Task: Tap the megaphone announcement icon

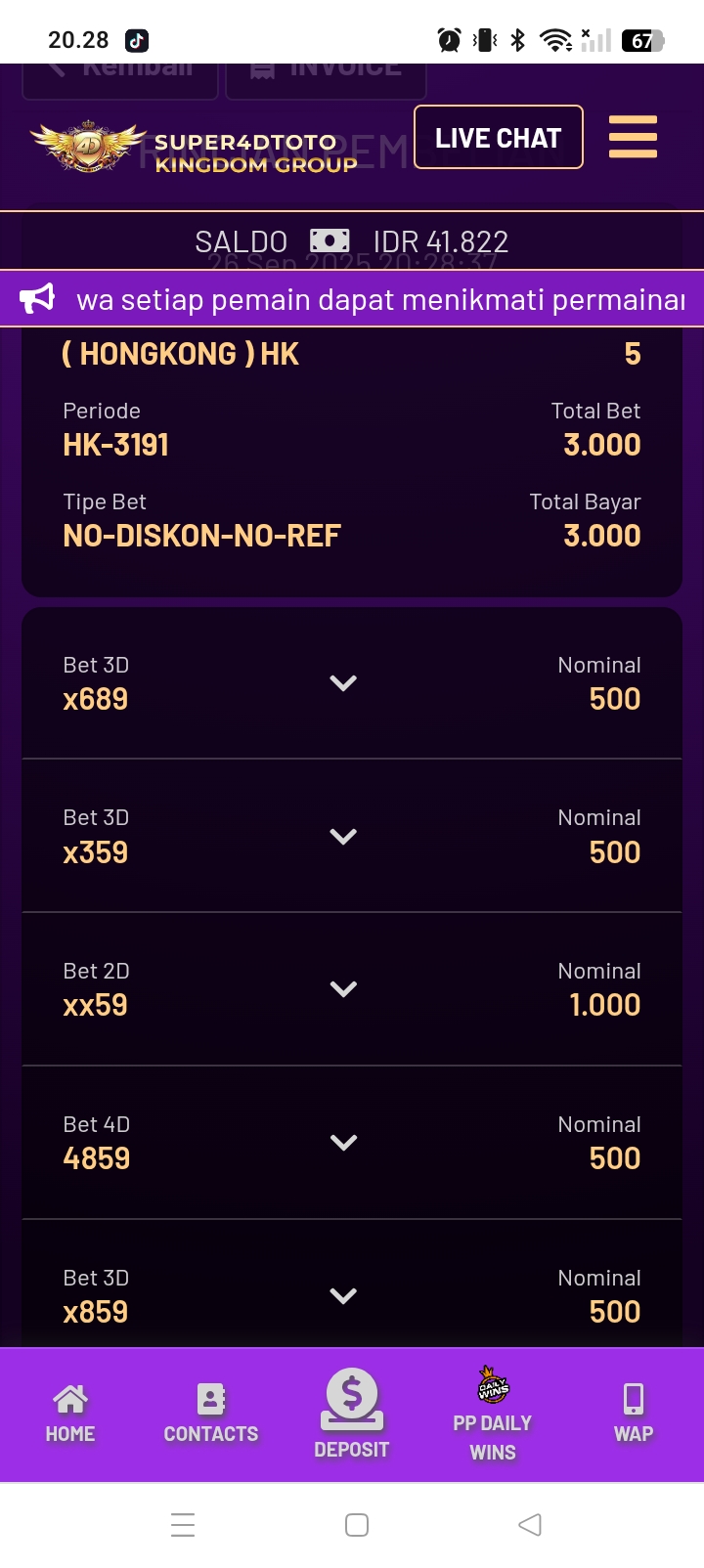Action: (38, 299)
